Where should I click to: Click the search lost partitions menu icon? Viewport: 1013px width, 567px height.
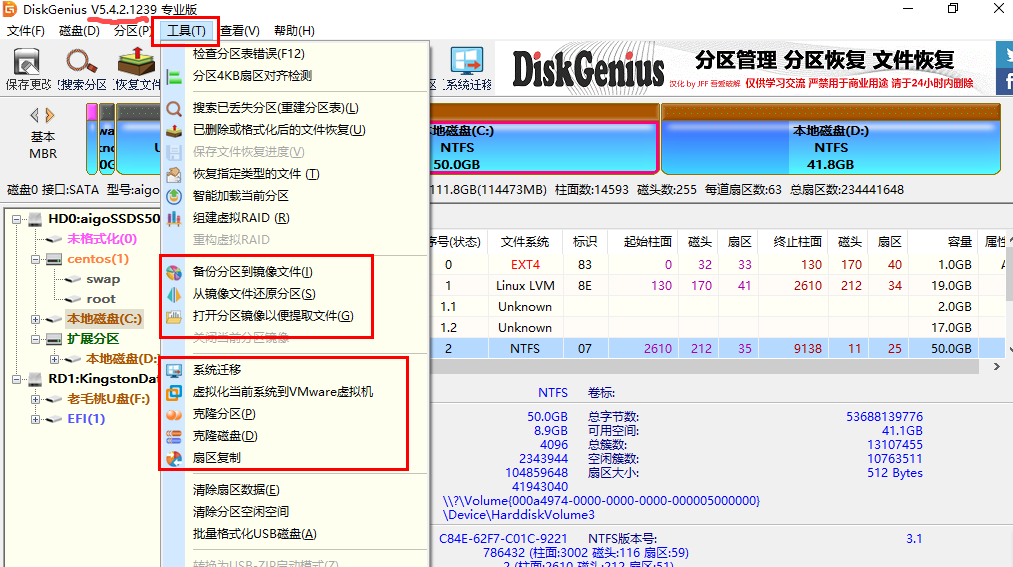[174, 108]
